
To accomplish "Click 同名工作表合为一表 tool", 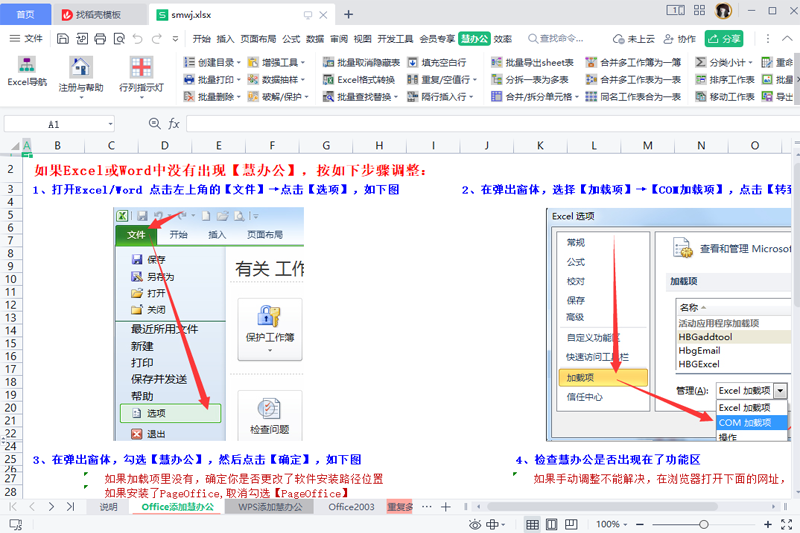I will tap(633, 96).
